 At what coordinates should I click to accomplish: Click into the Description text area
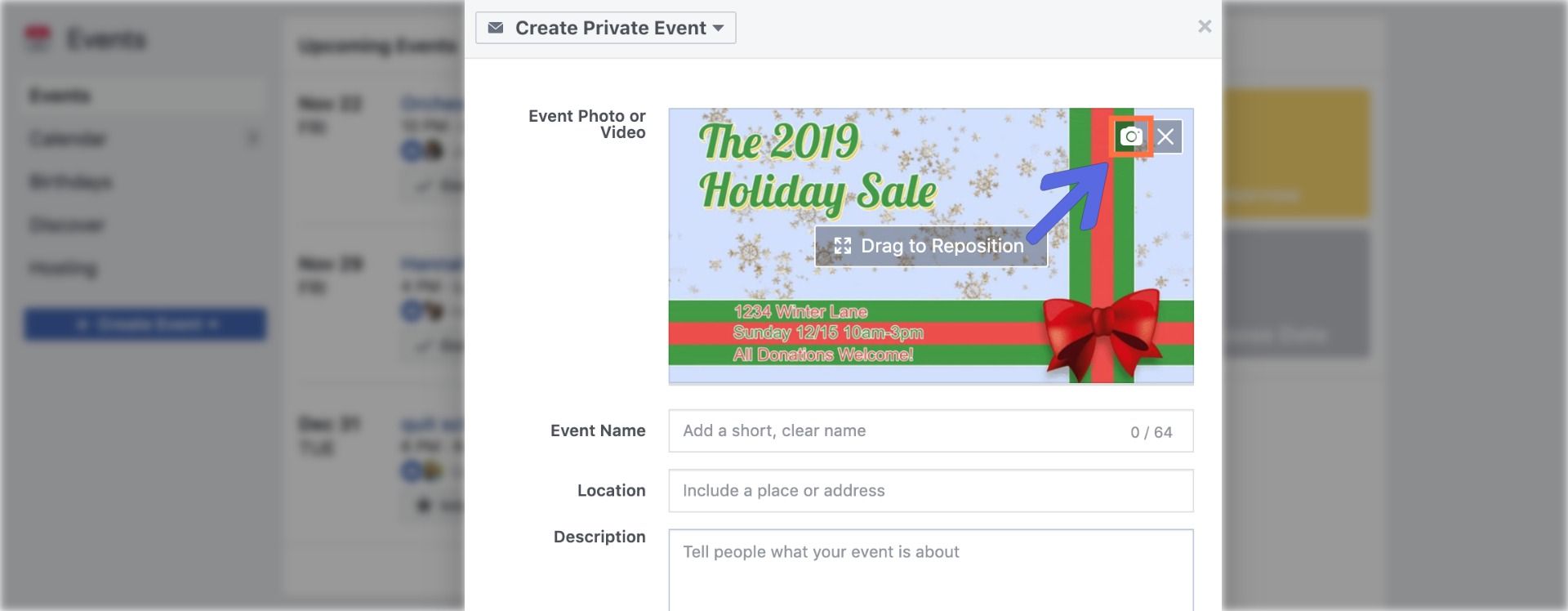[930, 572]
